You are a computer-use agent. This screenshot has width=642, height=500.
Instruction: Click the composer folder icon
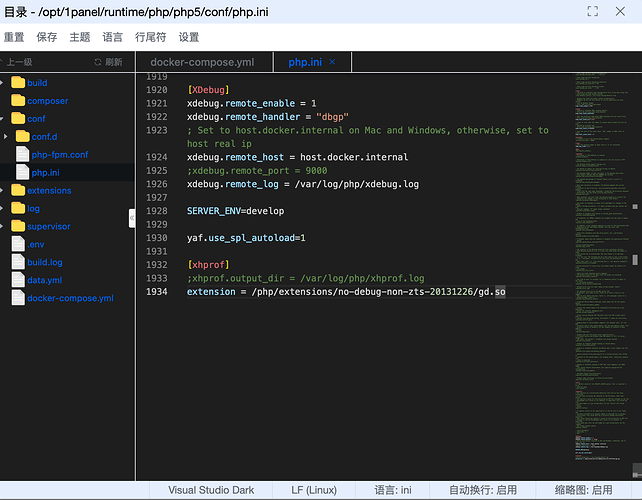18,100
